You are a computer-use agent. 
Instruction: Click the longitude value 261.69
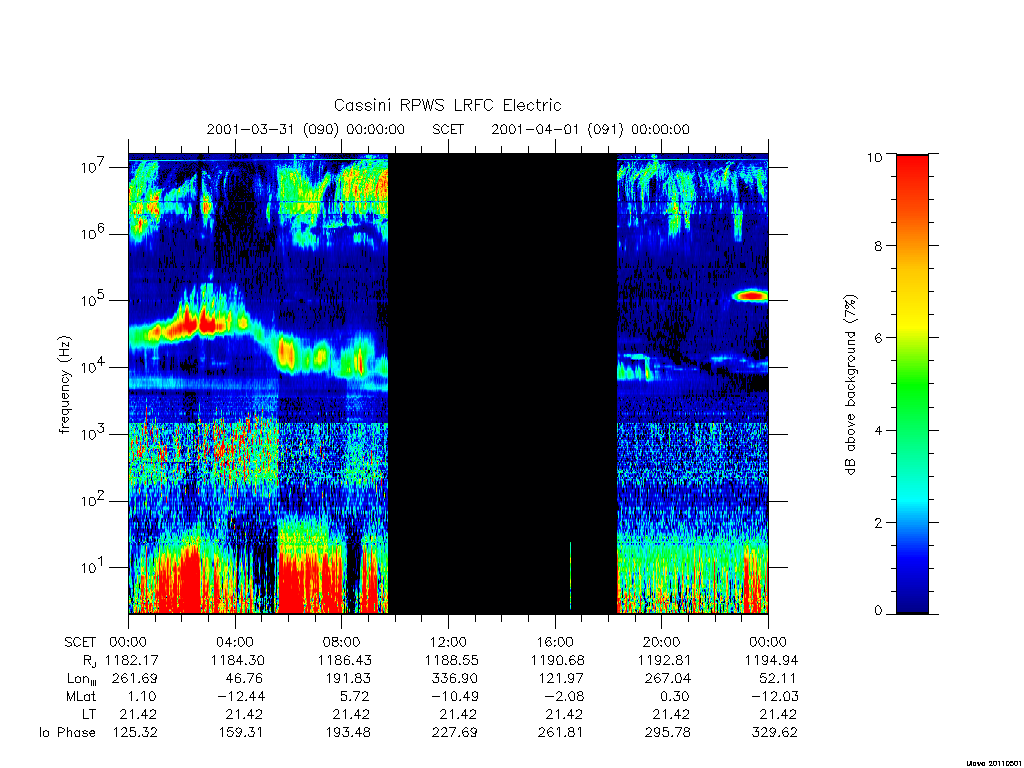135,679
